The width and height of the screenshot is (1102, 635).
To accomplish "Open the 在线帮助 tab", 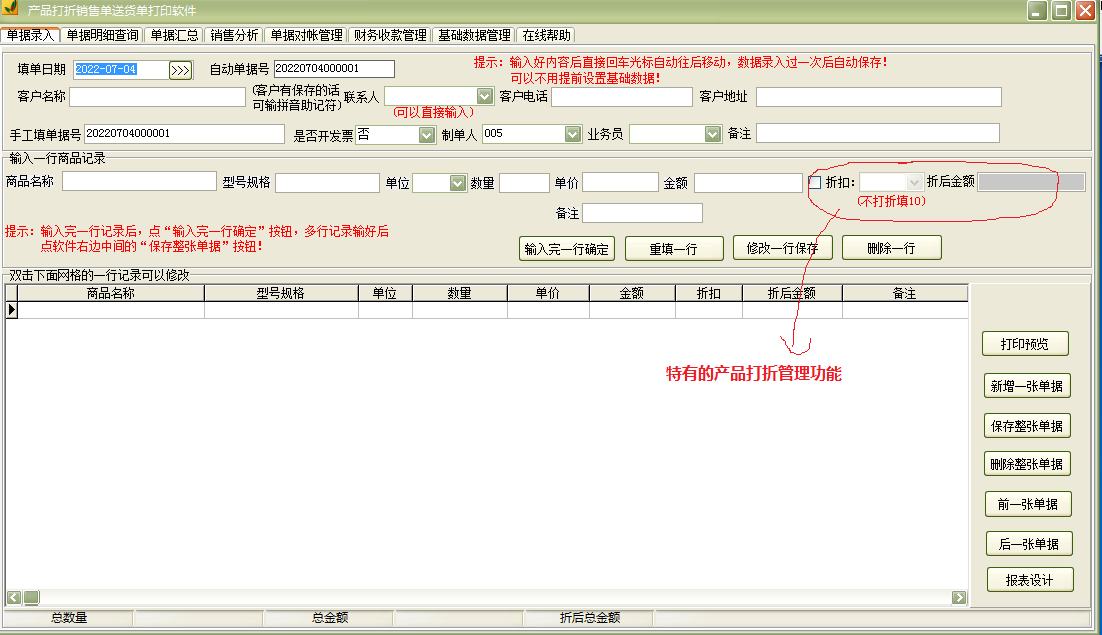I will pos(546,35).
